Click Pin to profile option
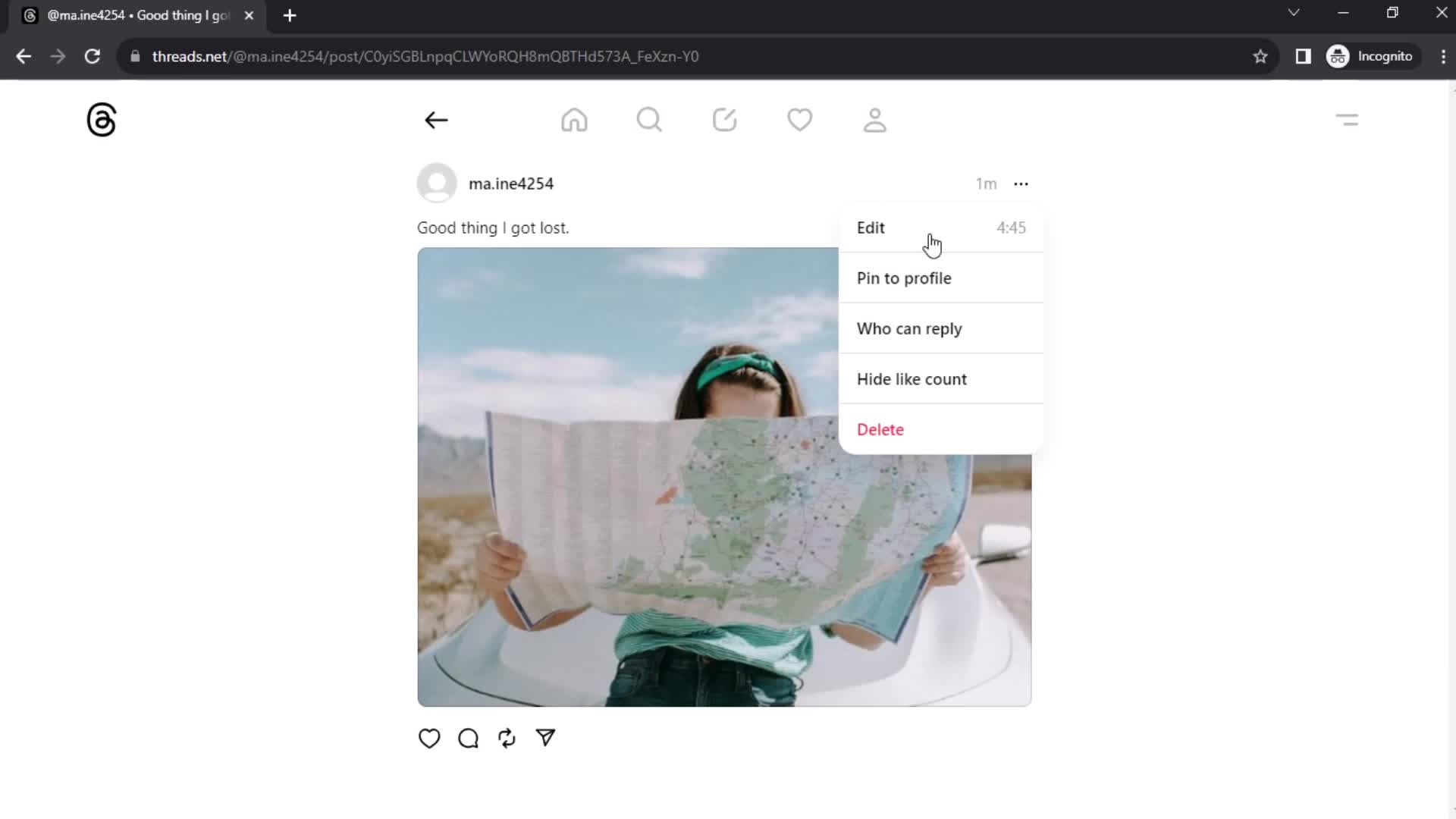 [904, 278]
